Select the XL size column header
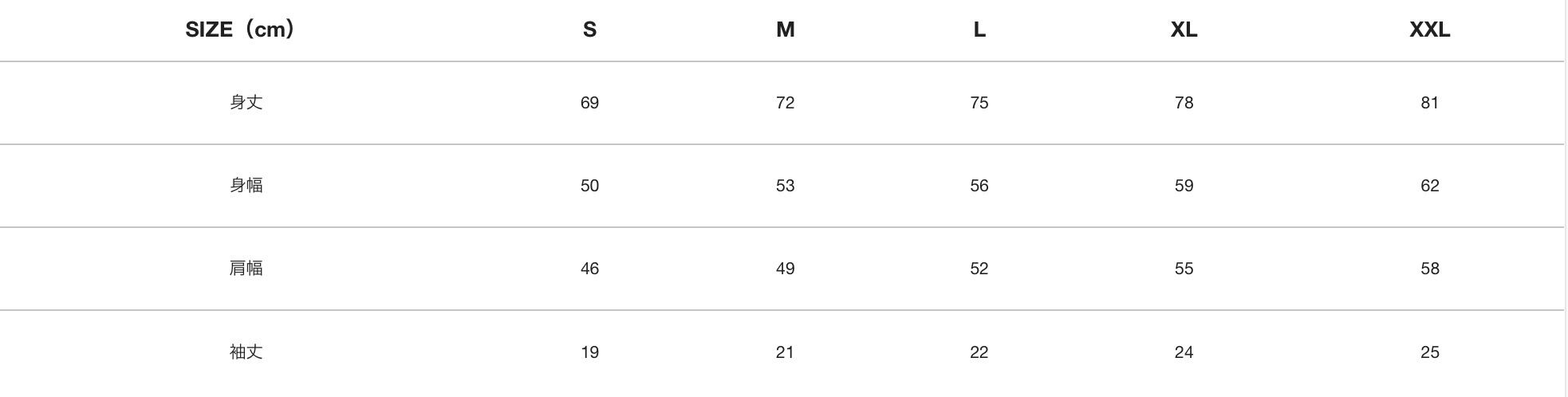Image resolution: width=1568 pixels, height=397 pixels. [1184, 29]
